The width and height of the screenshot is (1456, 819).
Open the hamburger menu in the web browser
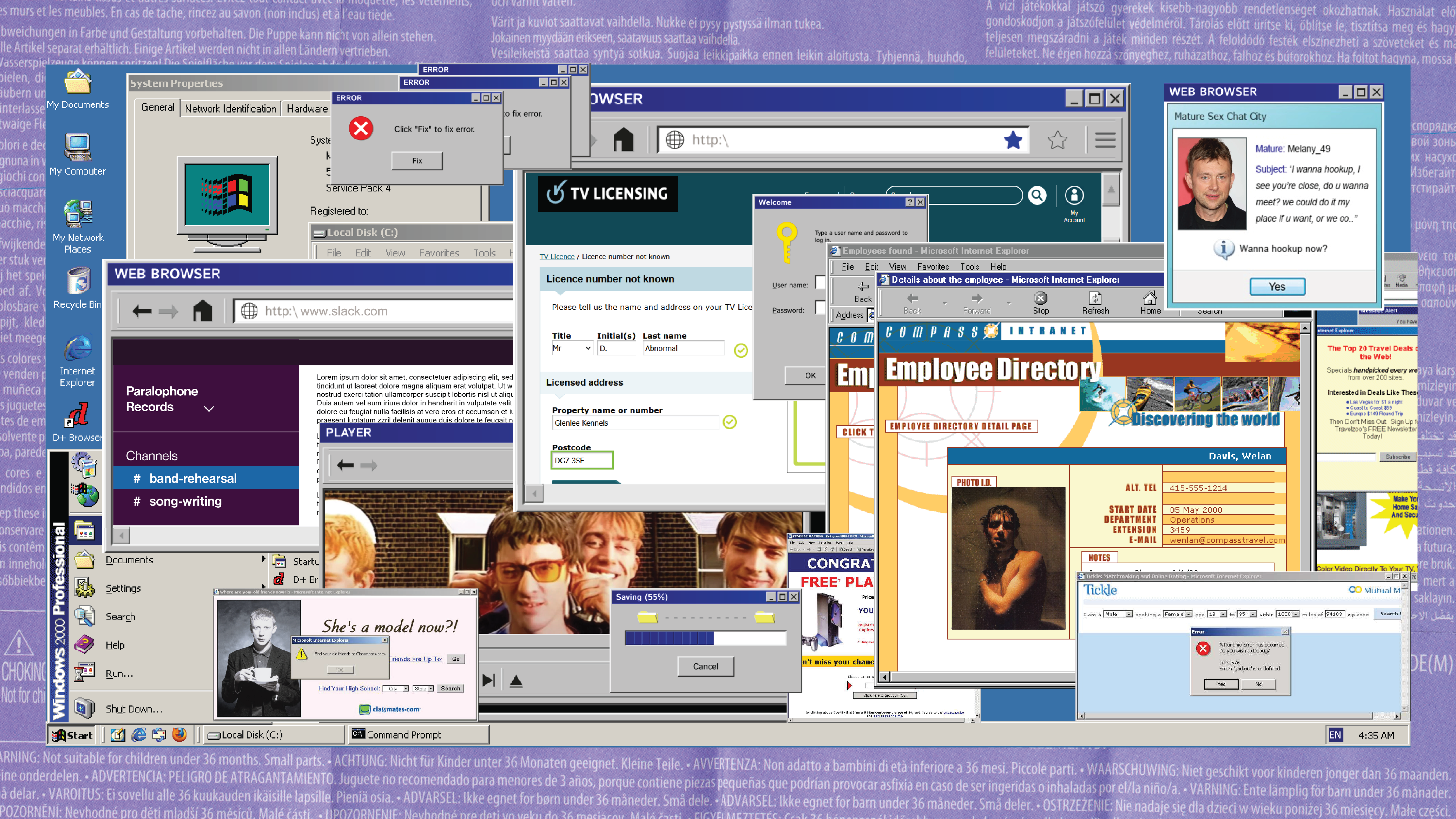(1105, 140)
